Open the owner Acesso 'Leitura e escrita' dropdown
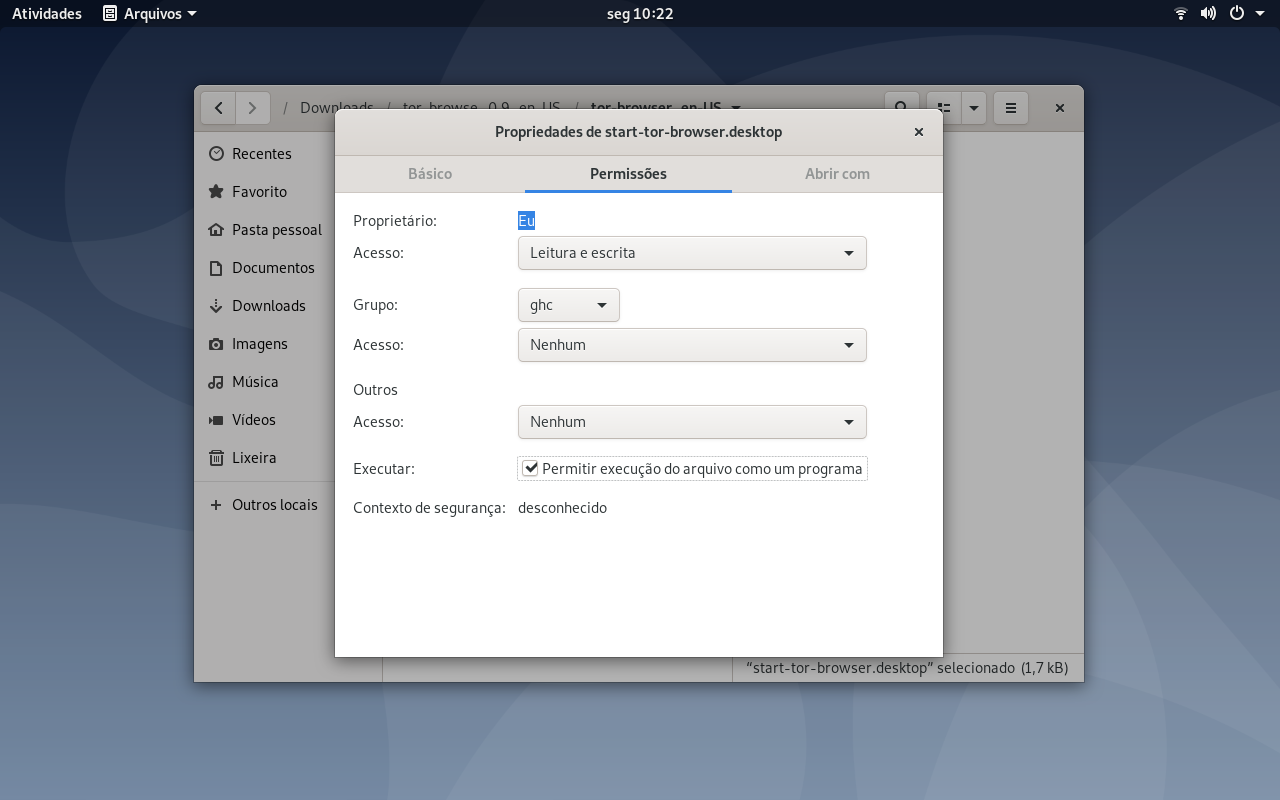Screen dimensions: 1280x800 [692, 253]
